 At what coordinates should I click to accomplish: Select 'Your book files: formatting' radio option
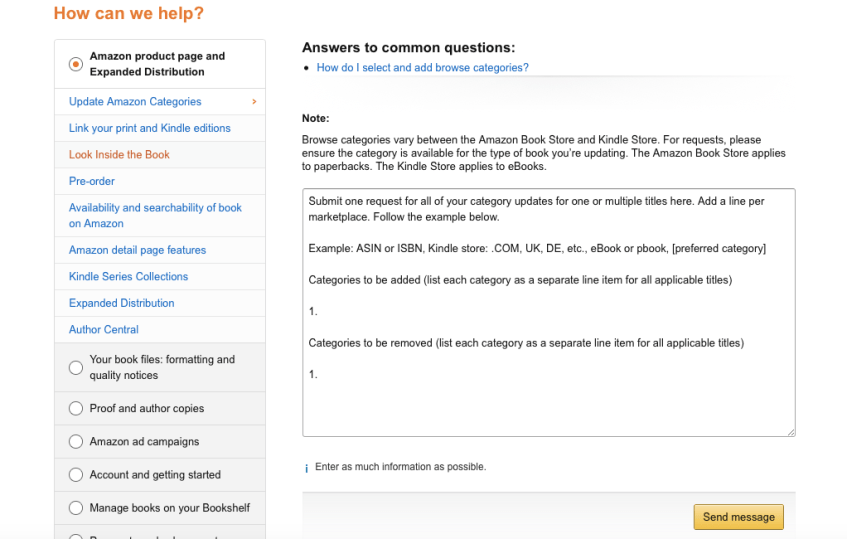76,368
